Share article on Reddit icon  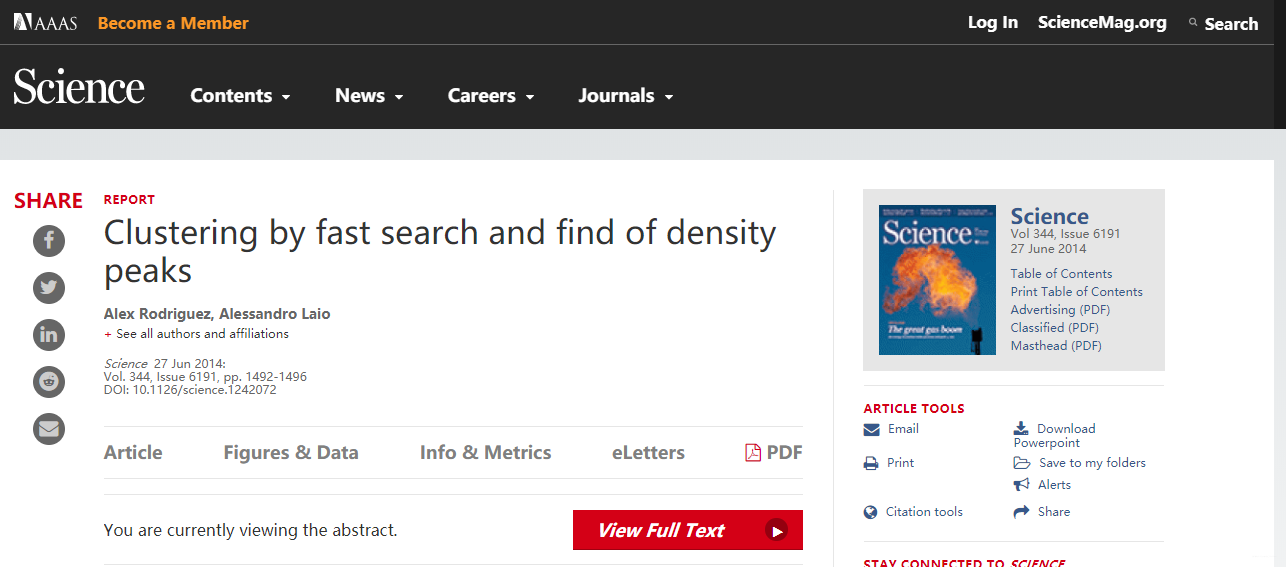[x=49, y=382]
